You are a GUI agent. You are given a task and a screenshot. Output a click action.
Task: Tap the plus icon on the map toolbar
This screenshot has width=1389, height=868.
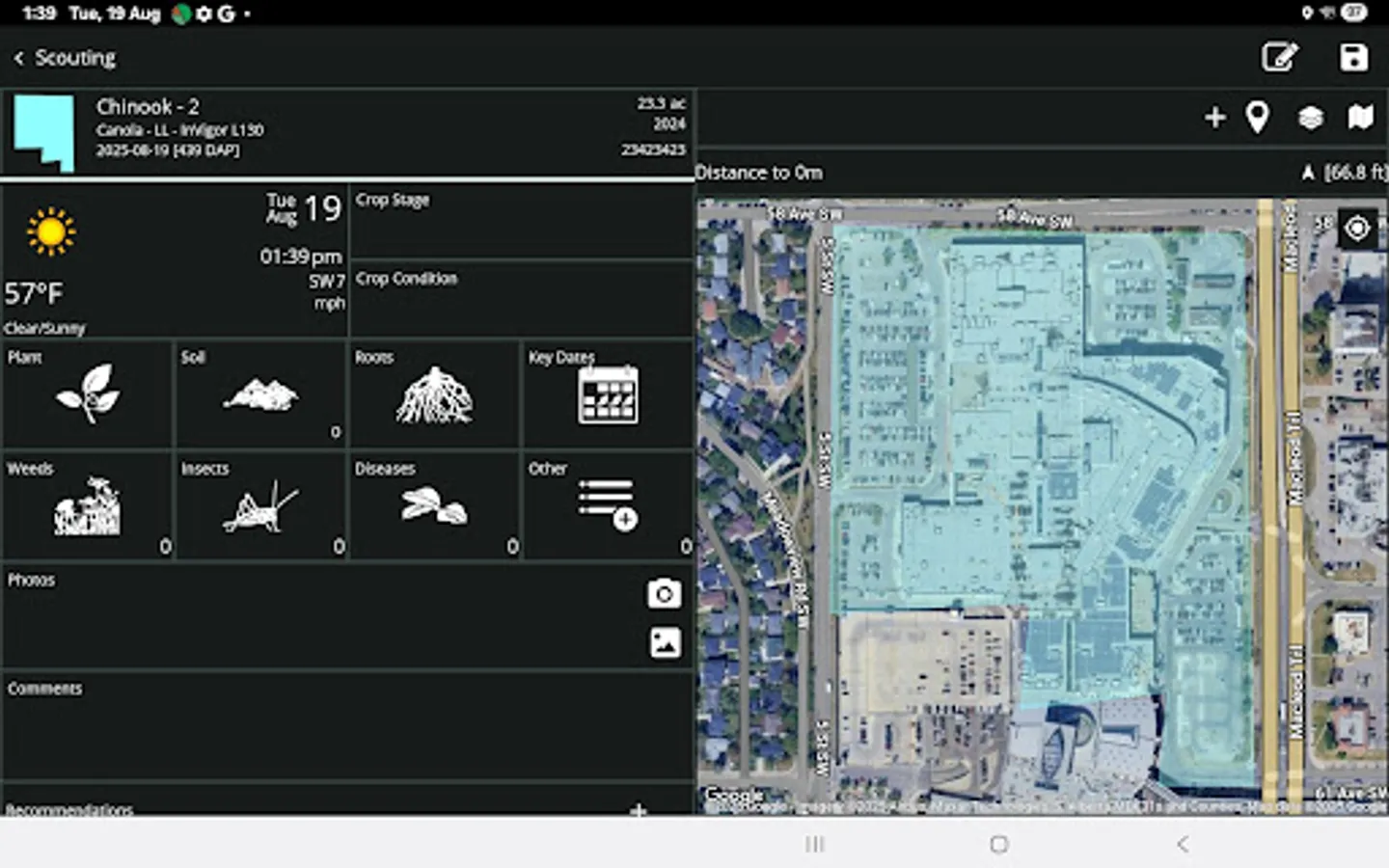pos(1214,116)
